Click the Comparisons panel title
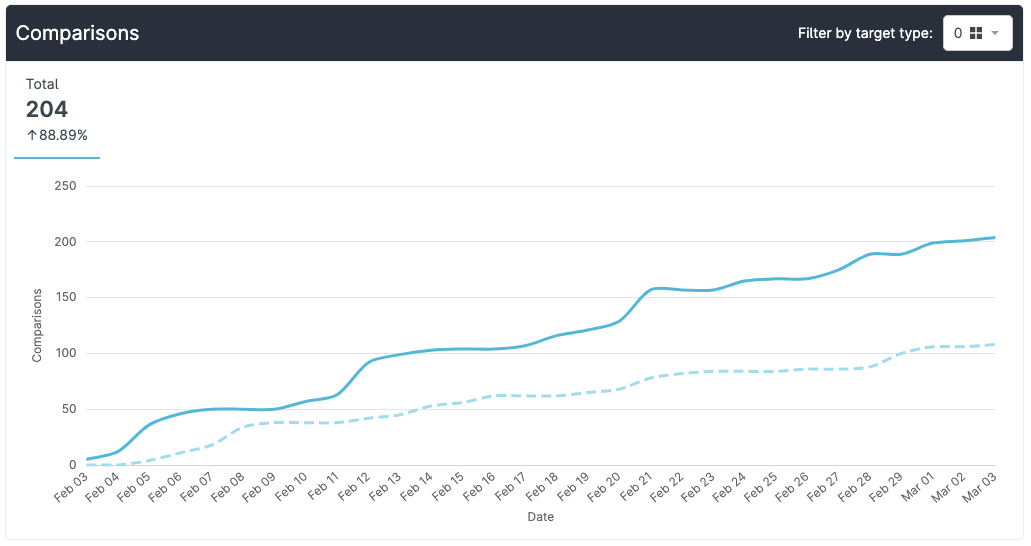The width and height of the screenshot is (1031, 546). [77, 33]
